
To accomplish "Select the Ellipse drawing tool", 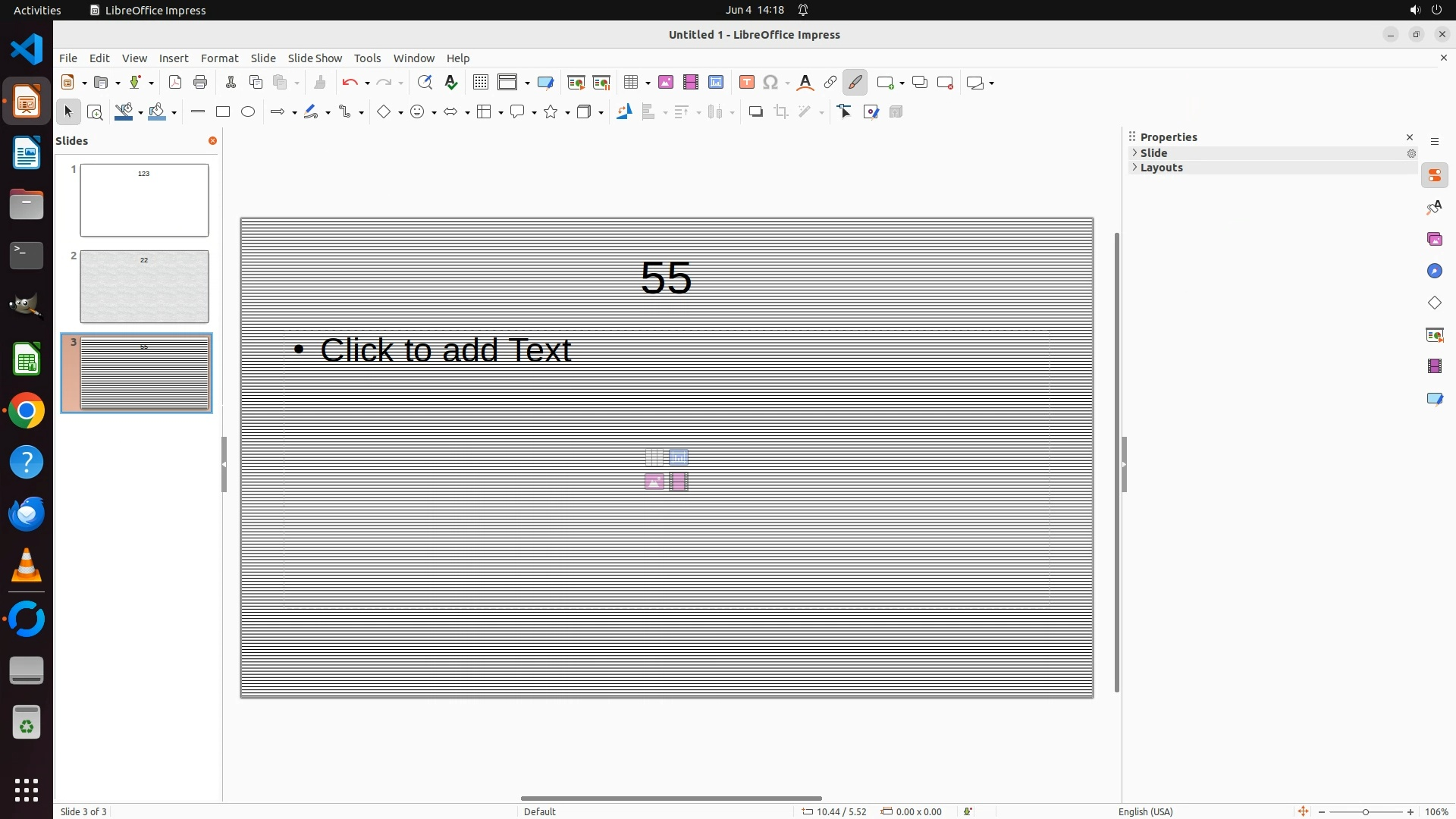I will tap(248, 112).
